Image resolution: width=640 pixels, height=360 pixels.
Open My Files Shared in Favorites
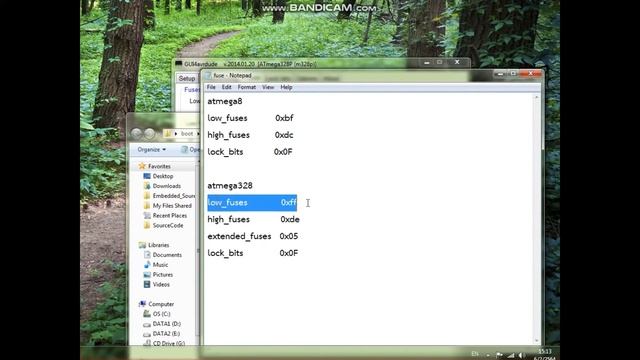click(172, 206)
